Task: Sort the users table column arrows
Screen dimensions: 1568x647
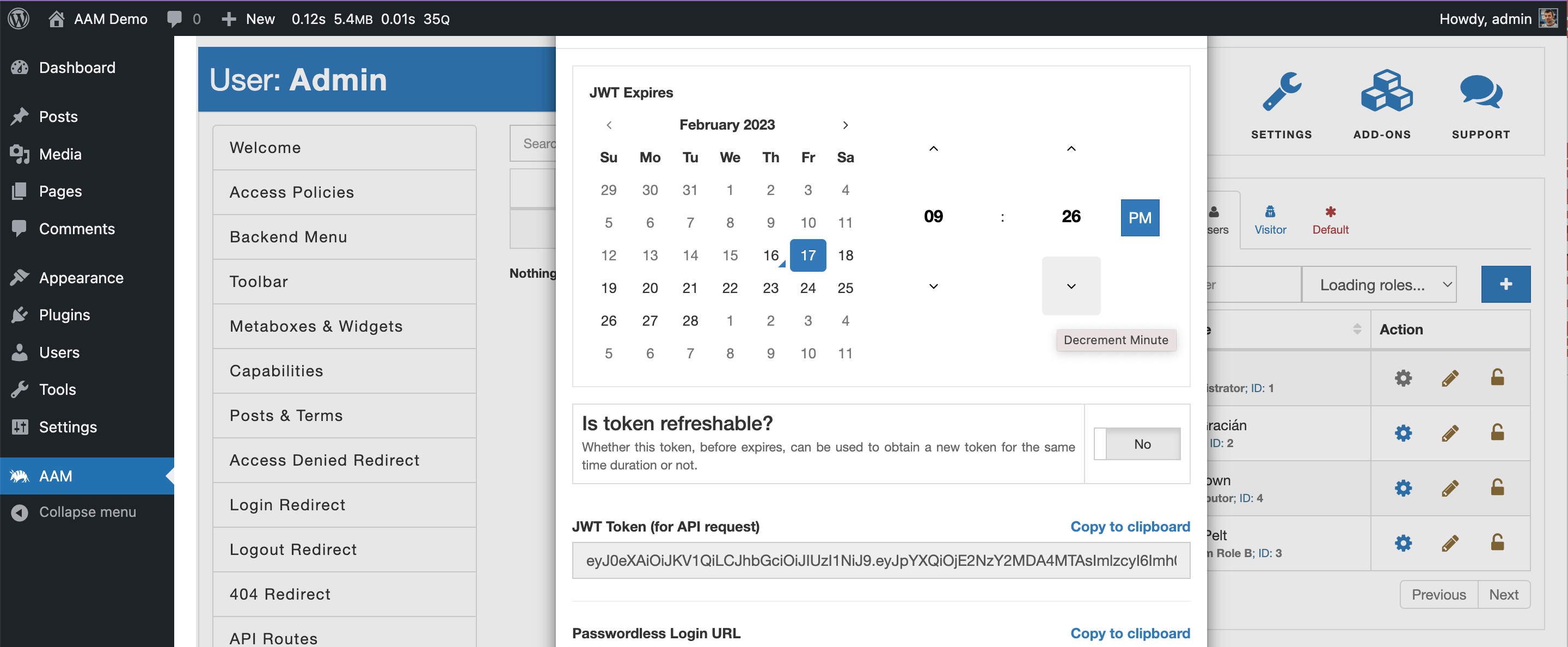Action: (x=1357, y=329)
